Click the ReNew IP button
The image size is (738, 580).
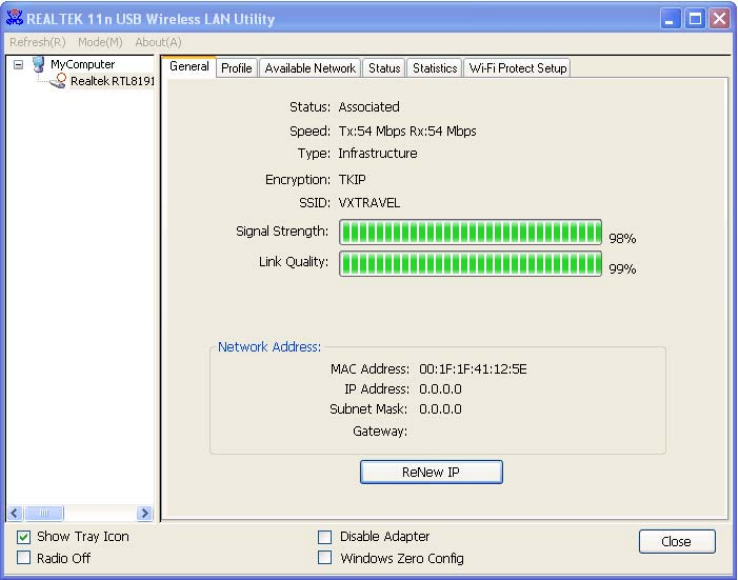click(431, 472)
